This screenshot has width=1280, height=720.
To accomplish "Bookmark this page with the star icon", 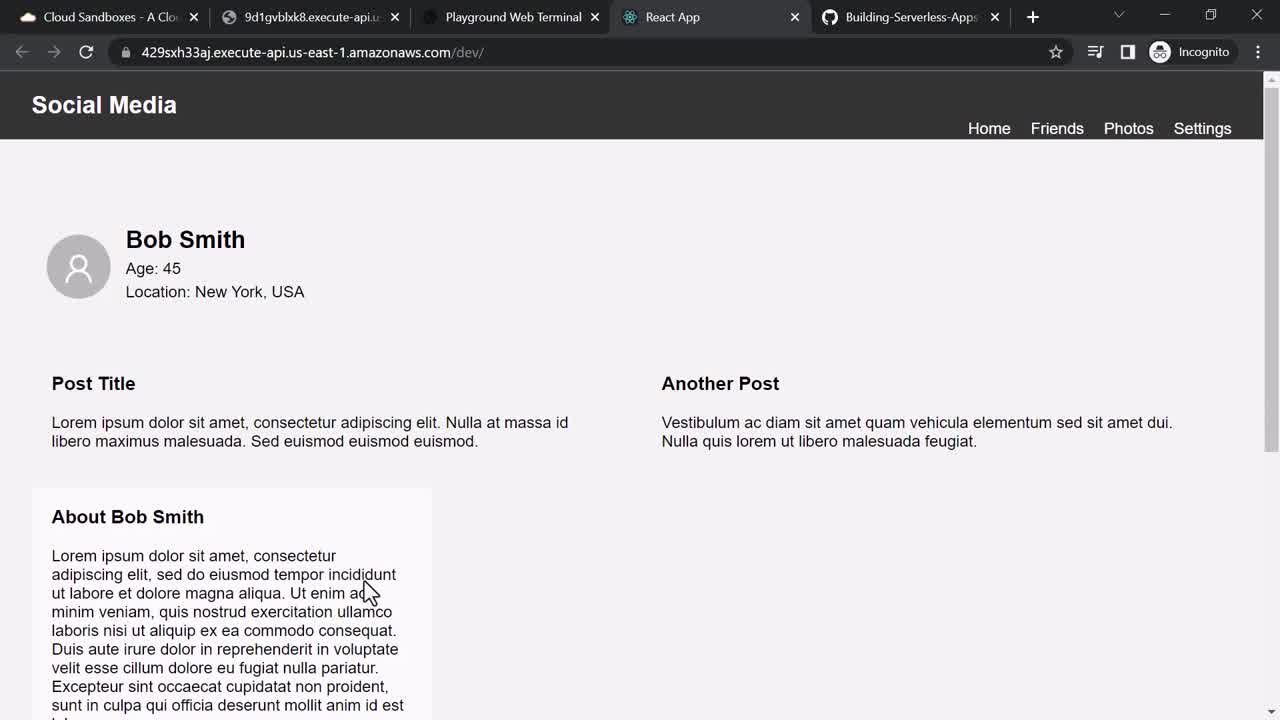I will (1056, 52).
